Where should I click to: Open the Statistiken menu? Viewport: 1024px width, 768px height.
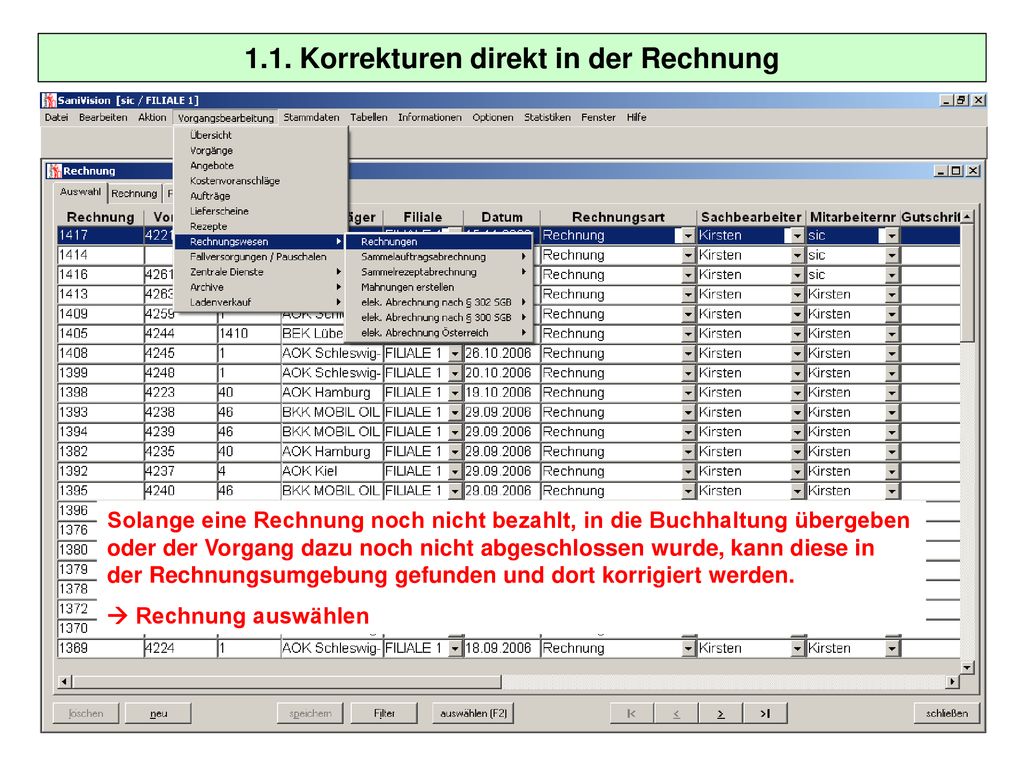[547, 118]
